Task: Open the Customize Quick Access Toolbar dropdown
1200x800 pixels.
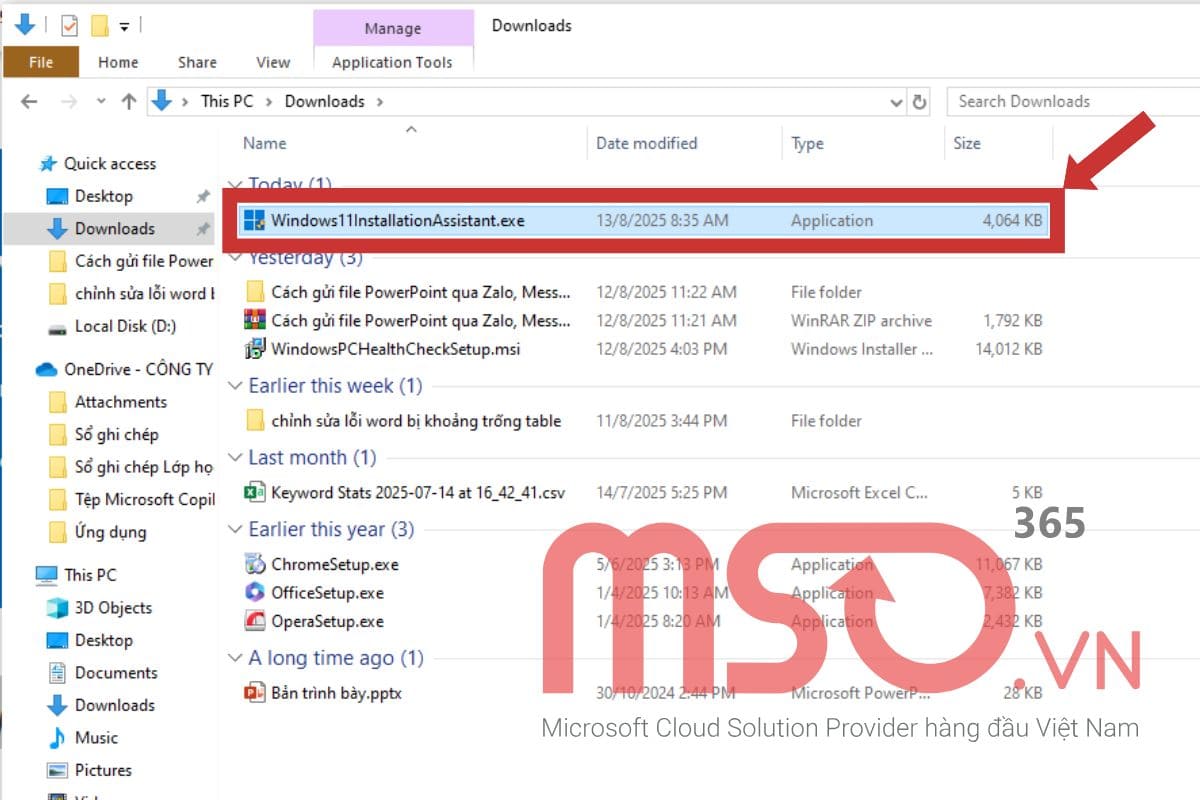Action: point(124,26)
